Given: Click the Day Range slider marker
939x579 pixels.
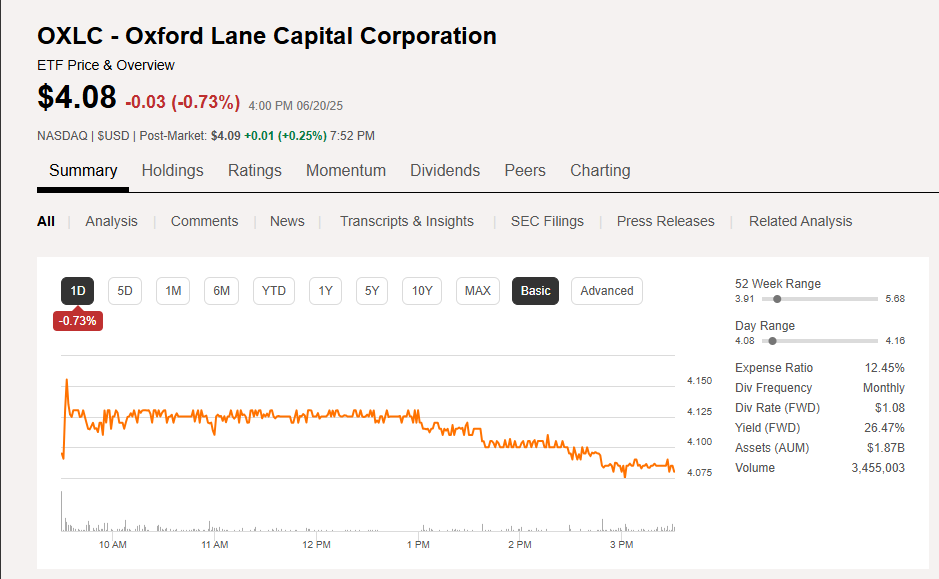Looking at the screenshot, I should tap(773, 341).
